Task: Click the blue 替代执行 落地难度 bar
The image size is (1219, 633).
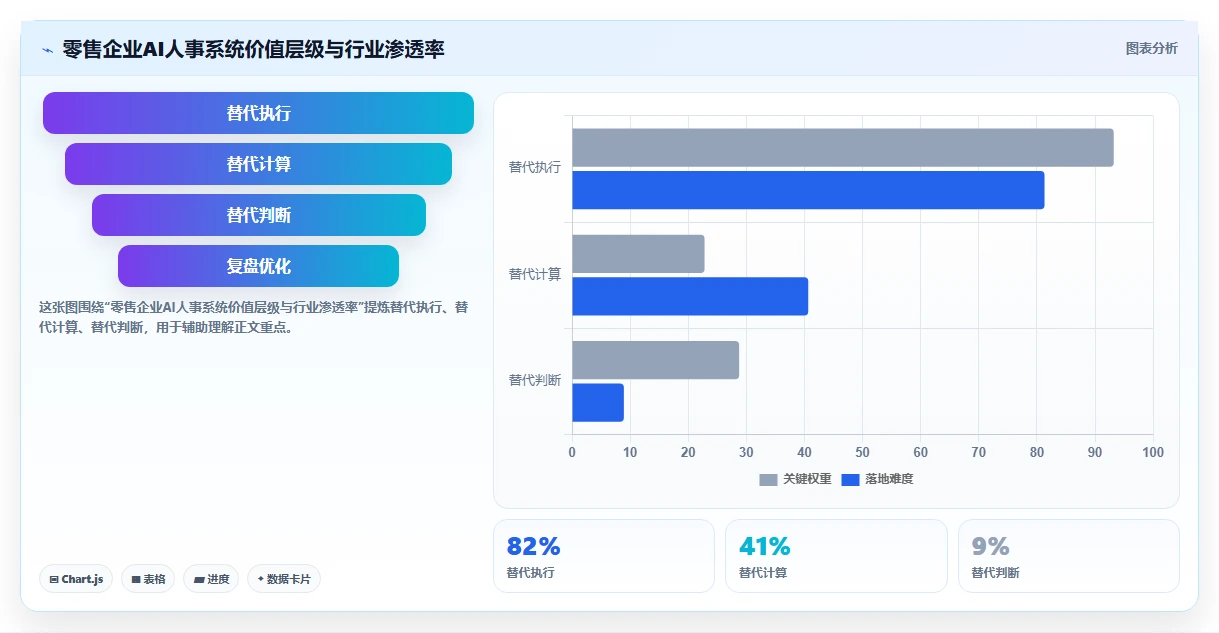Action: pos(808,190)
